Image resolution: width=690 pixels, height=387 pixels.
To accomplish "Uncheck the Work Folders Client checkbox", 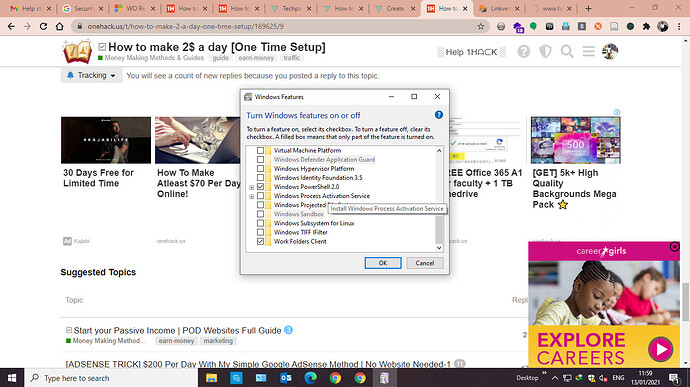I will point(261,241).
